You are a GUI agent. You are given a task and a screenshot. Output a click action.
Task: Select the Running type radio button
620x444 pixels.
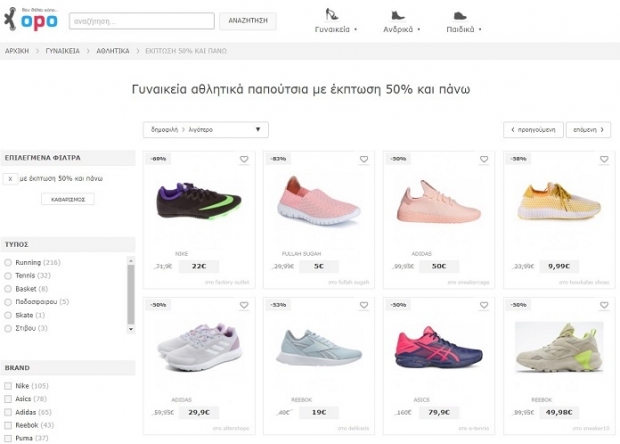(8, 263)
